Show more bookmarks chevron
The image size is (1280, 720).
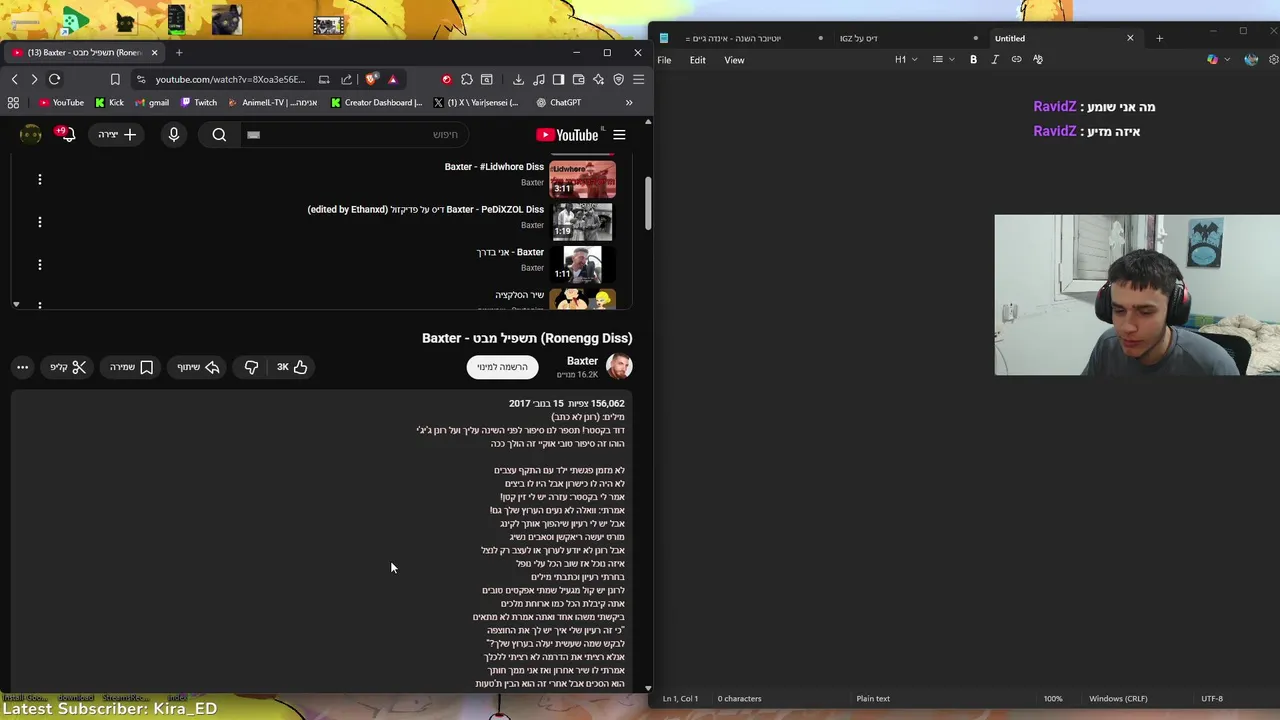(629, 102)
